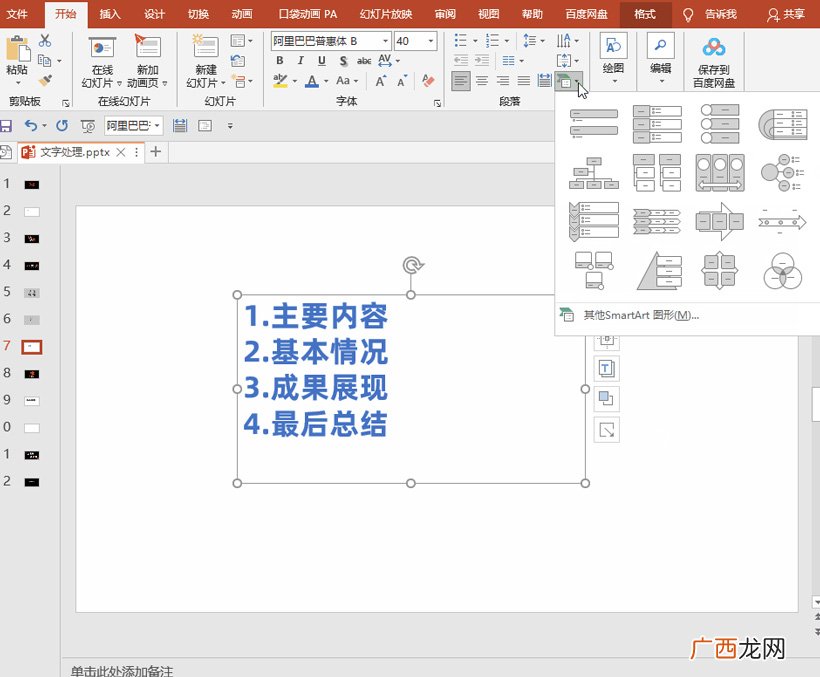The image size is (820, 677).
Task: Expand the numbering list dropdown arrow
Action: click(507, 41)
